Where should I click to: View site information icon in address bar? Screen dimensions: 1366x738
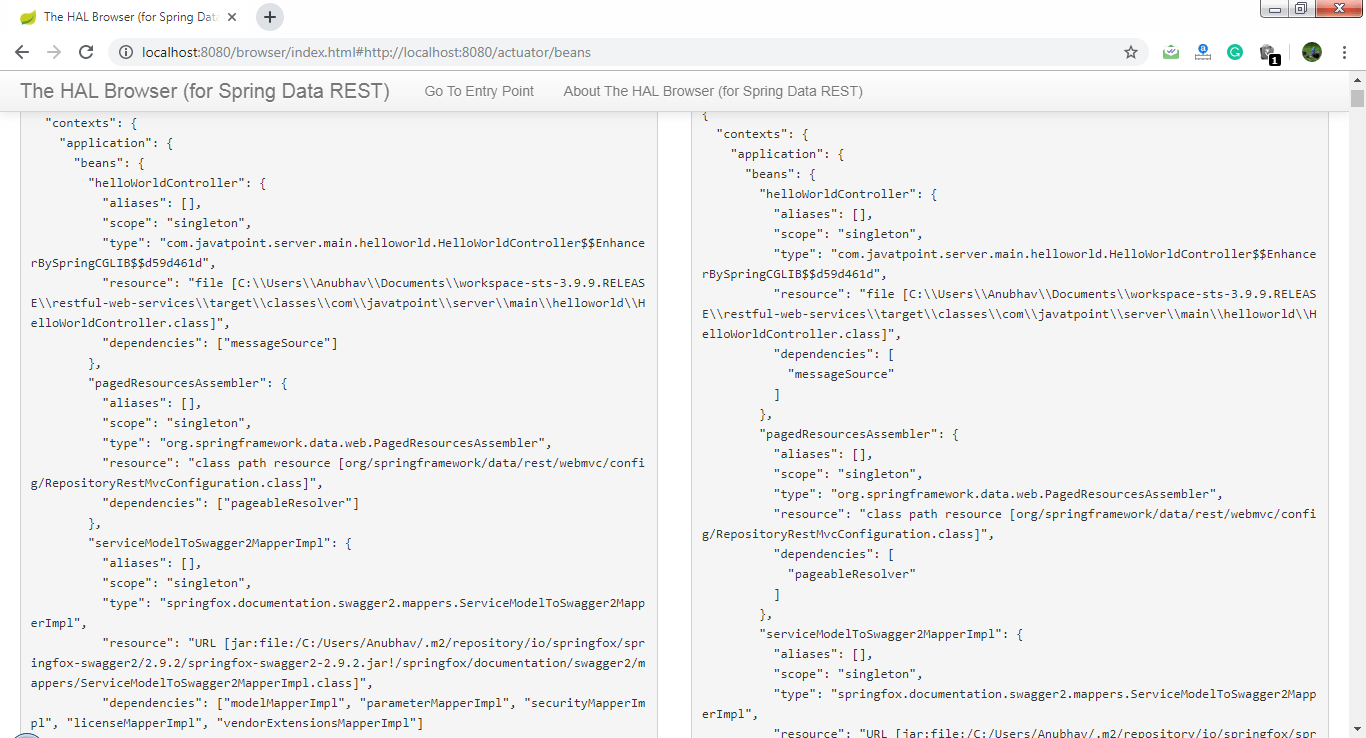point(125,52)
